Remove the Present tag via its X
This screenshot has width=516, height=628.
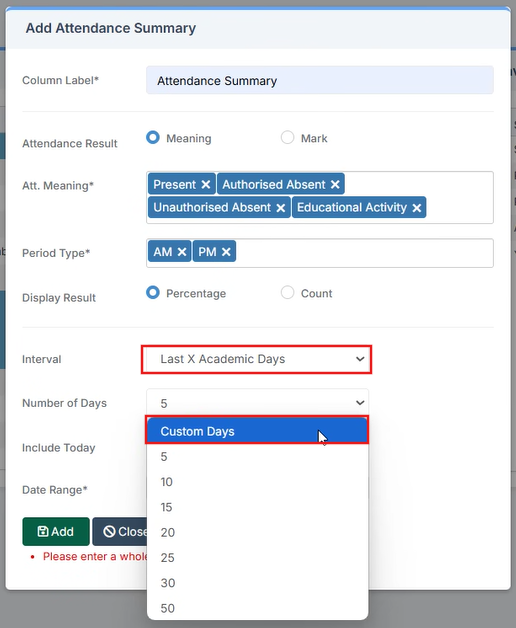pos(206,185)
